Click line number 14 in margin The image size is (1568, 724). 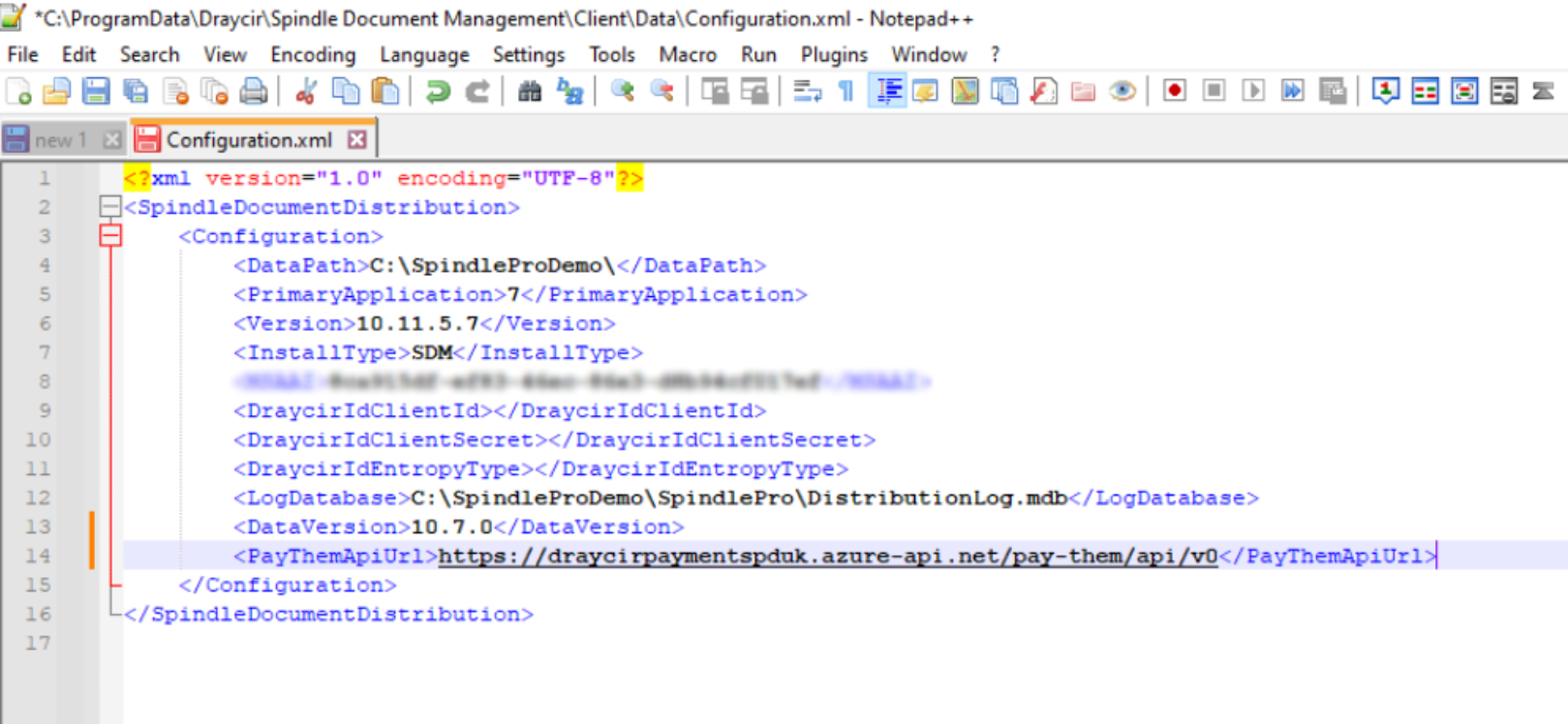pyautogui.click(x=38, y=556)
